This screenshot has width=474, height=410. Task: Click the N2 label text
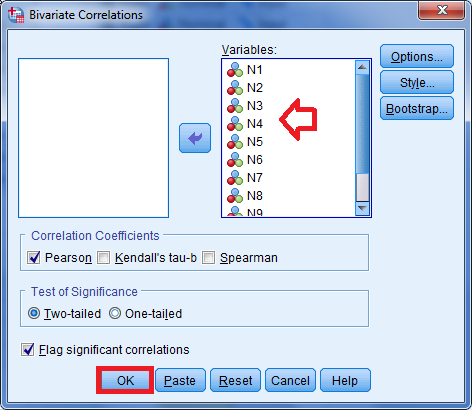tap(255, 88)
